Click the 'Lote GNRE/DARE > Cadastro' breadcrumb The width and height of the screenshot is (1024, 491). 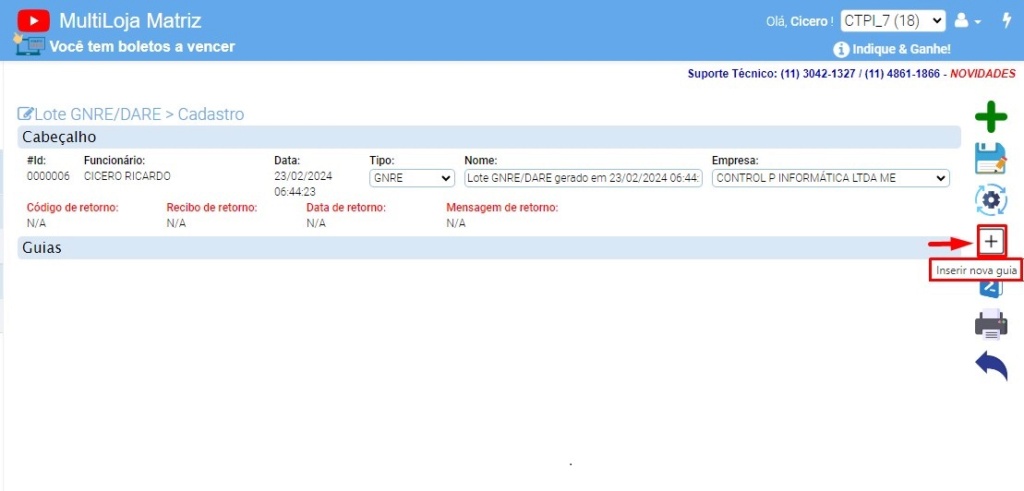click(x=139, y=114)
